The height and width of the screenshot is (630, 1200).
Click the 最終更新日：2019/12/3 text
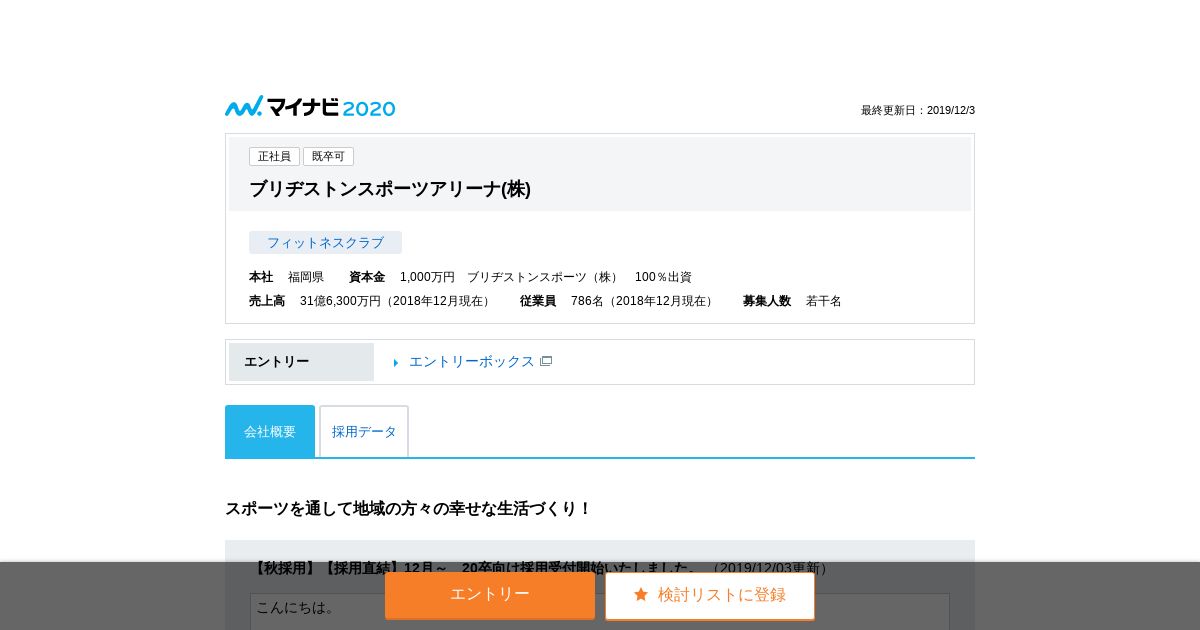[x=918, y=110]
